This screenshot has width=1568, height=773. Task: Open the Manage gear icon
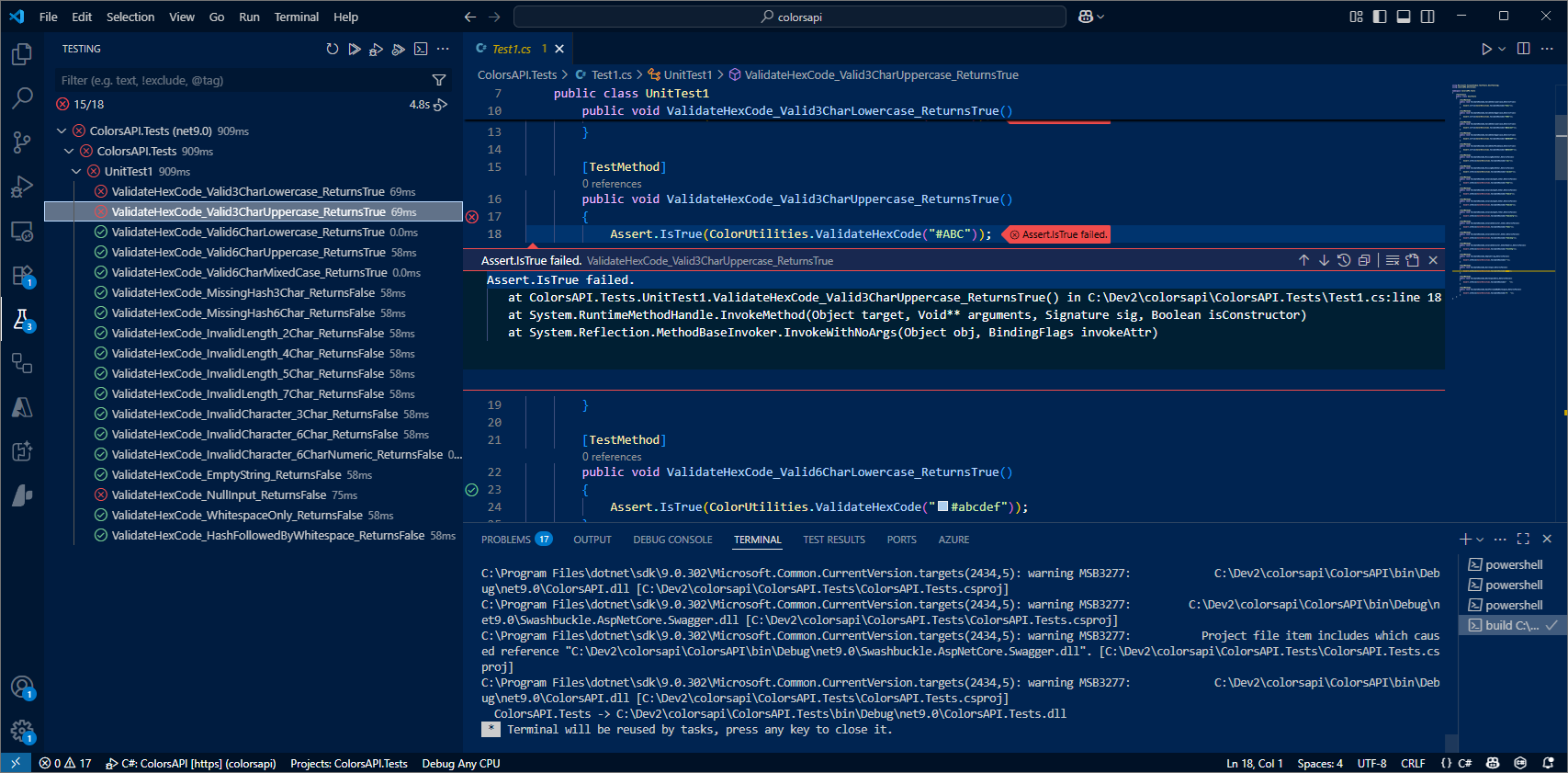click(x=22, y=731)
